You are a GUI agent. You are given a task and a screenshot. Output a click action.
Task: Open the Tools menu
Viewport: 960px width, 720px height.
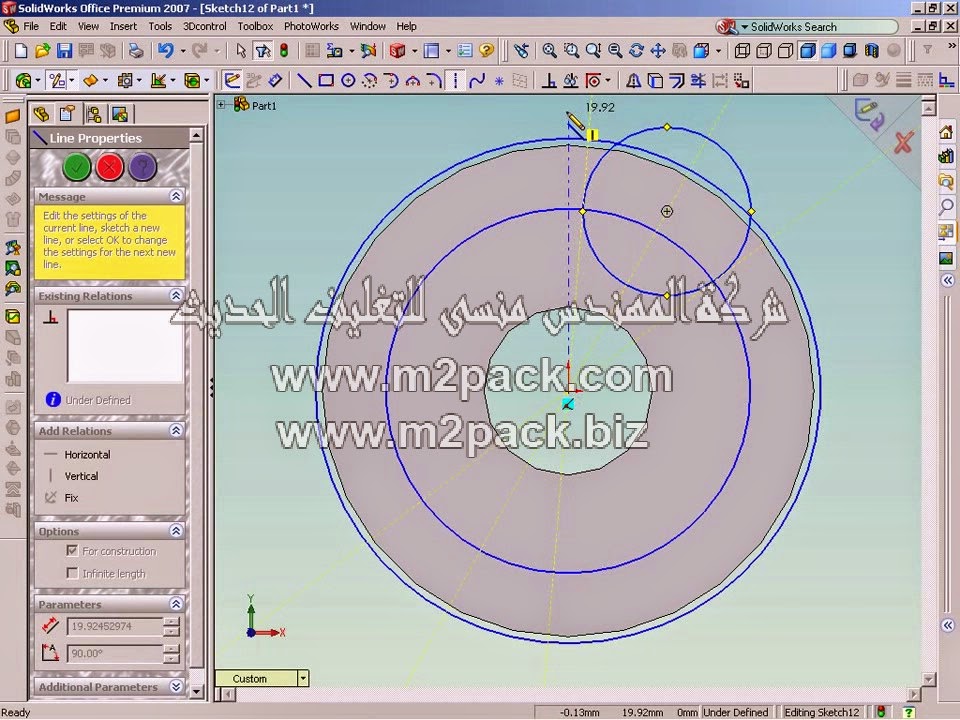160,26
